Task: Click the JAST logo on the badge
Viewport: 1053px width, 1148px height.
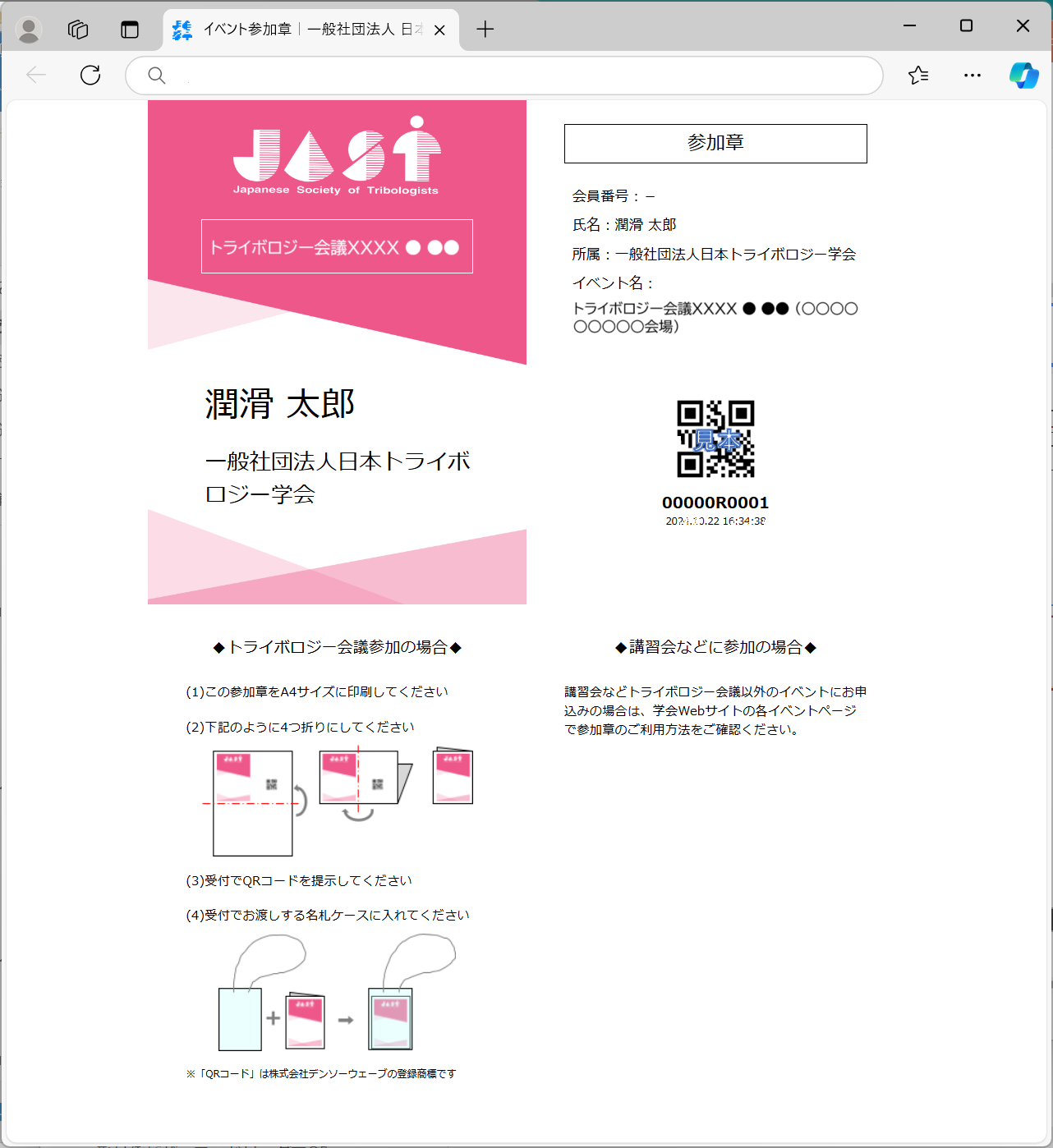Action: [x=336, y=155]
